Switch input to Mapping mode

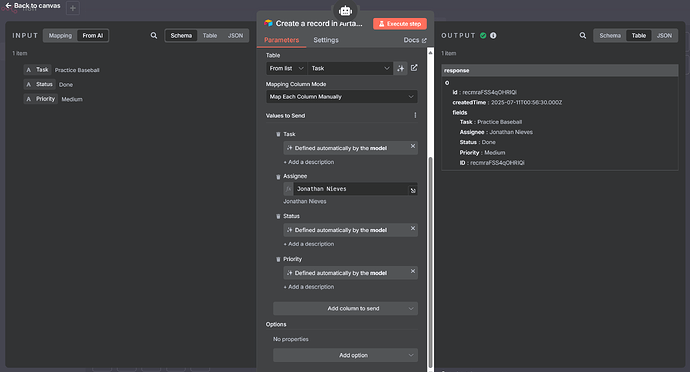[60, 36]
